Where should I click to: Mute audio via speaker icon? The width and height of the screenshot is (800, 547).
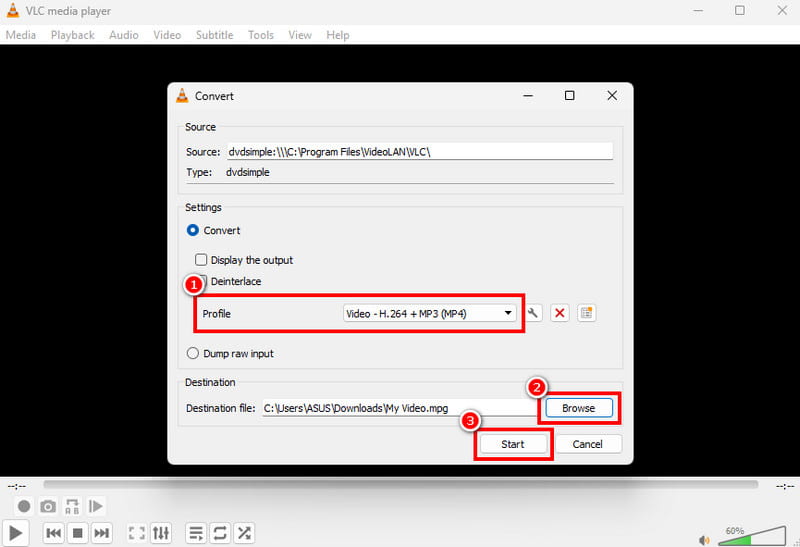pos(704,540)
